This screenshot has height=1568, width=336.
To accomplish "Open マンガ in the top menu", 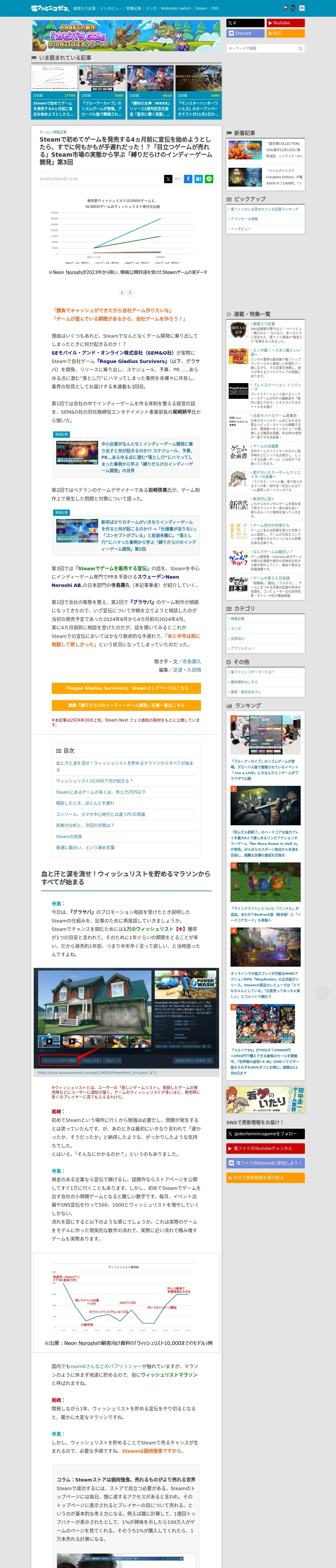I will tap(151, 9).
